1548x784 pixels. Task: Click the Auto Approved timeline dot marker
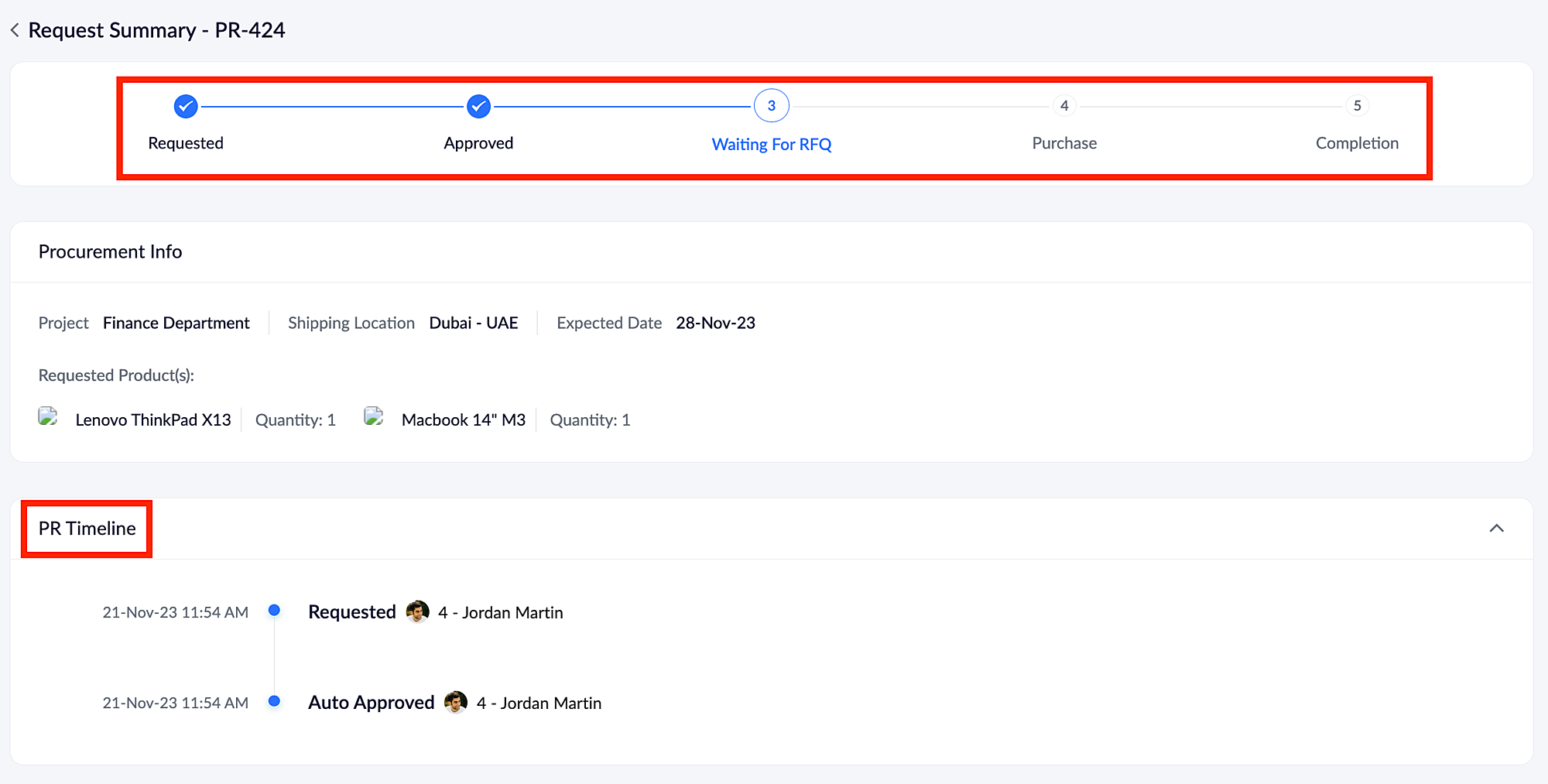[274, 701]
